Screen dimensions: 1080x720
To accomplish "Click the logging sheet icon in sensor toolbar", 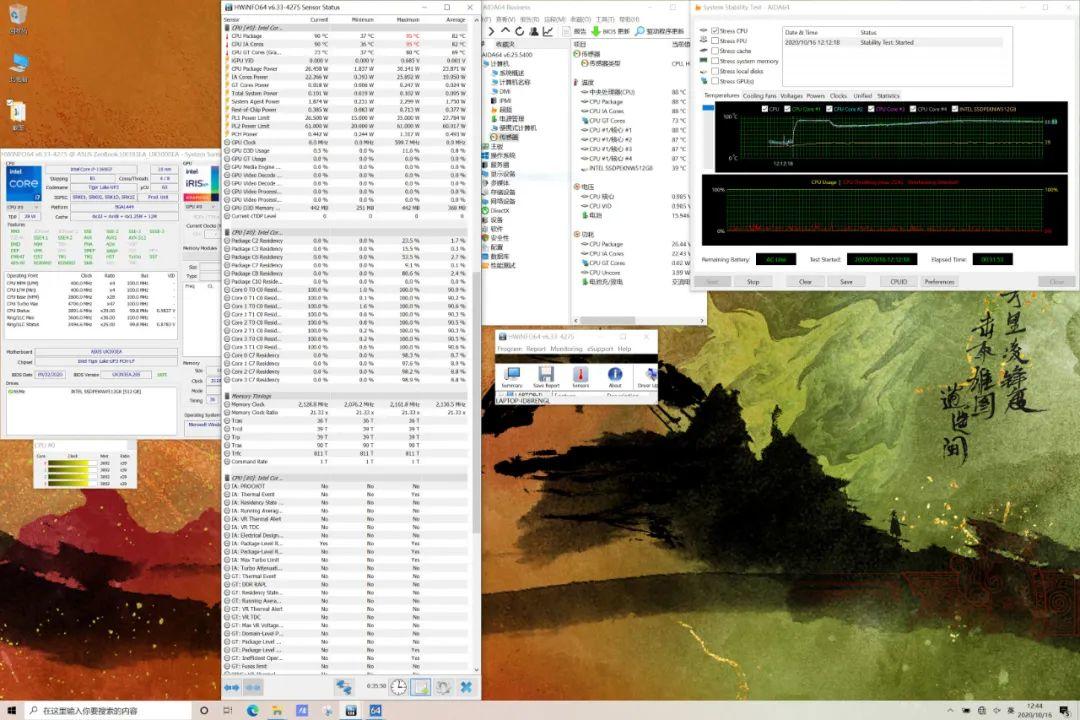I will pyautogui.click(x=420, y=687).
